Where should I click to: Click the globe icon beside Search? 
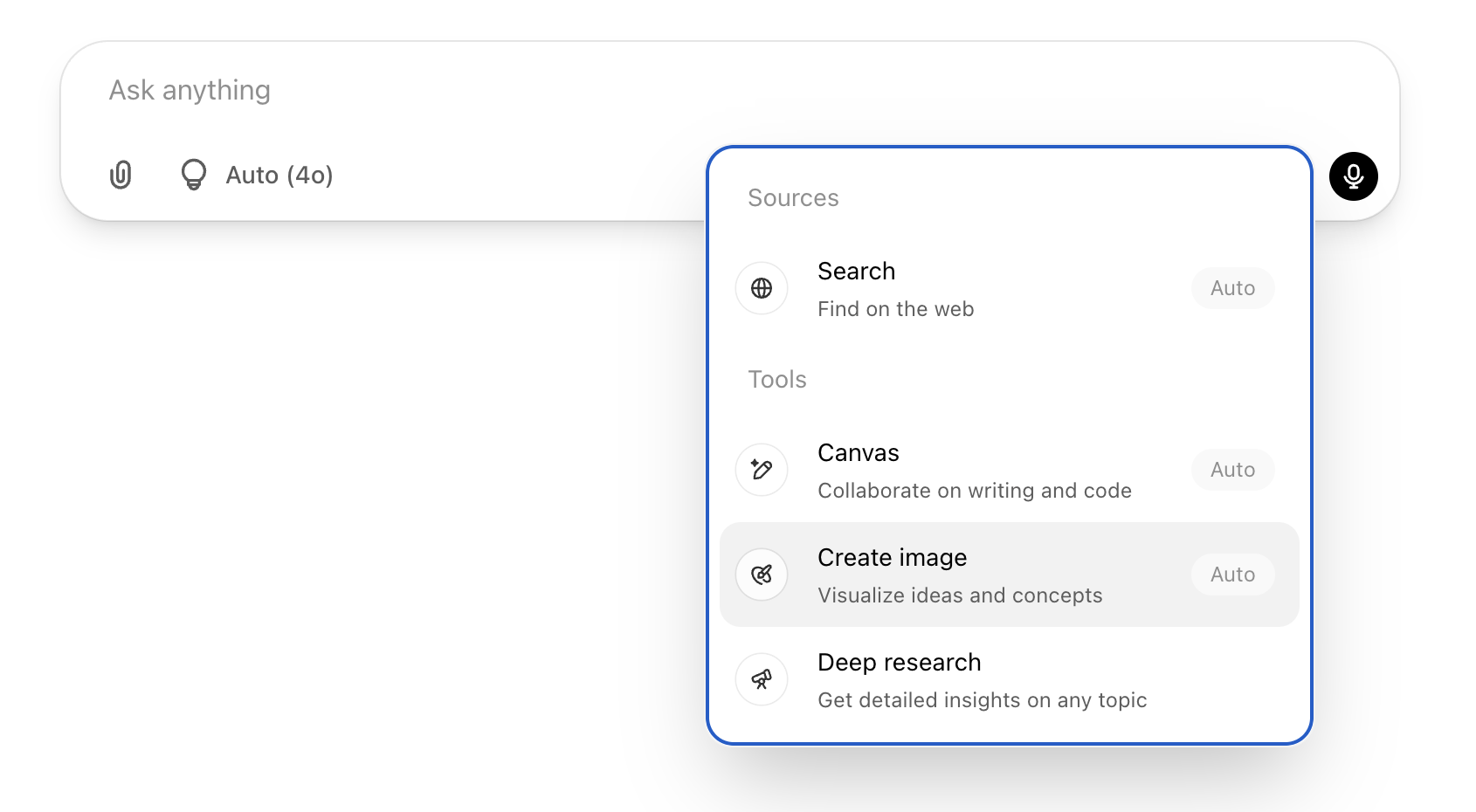[x=761, y=287]
